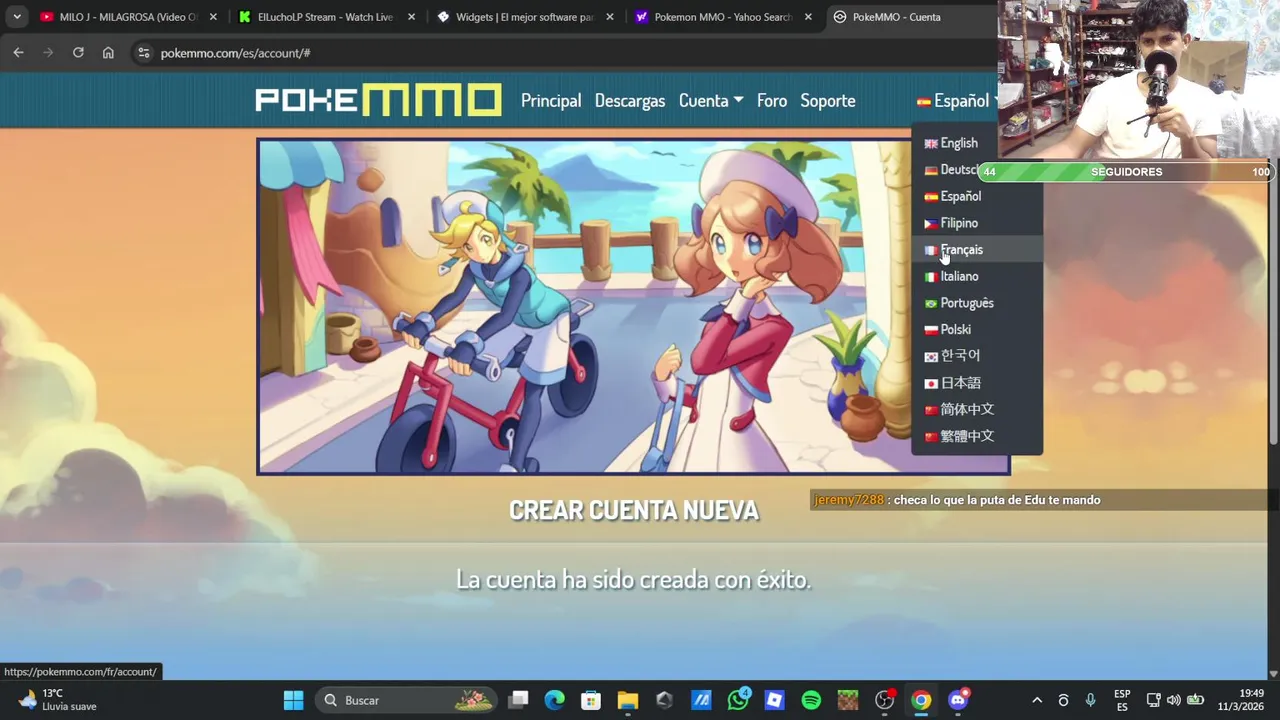Close the MILO J - MILAGROSA tab

pyautogui.click(x=213, y=17)
